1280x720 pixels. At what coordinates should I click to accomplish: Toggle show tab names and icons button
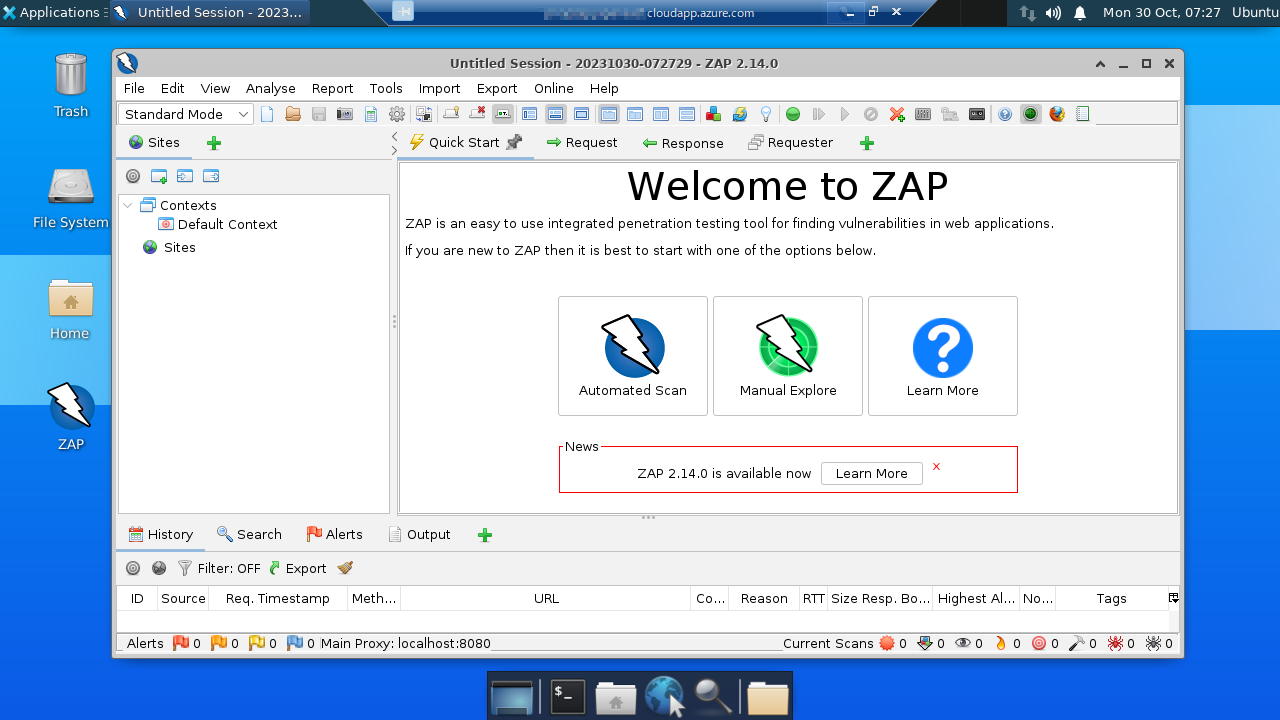point(503,114)
